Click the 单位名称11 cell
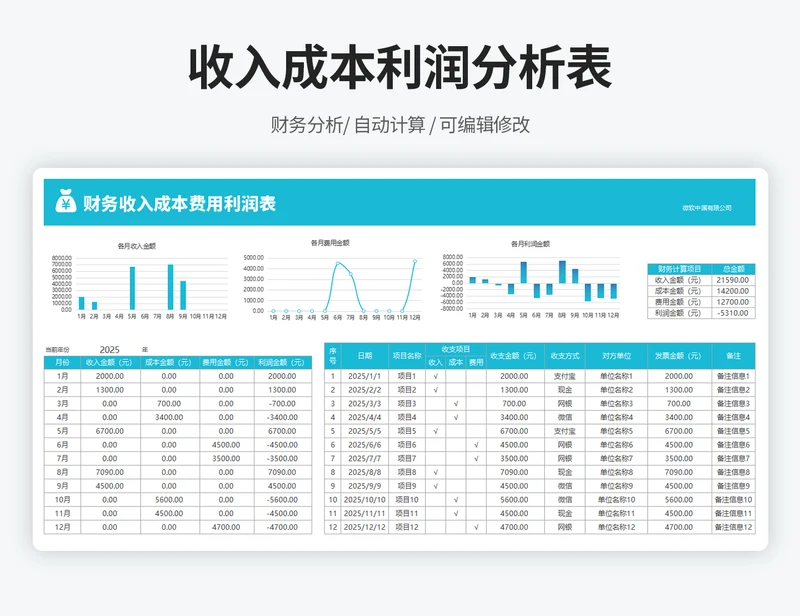Image resolution: width=800 pixels, height=616 pixels. coord(616,514)
